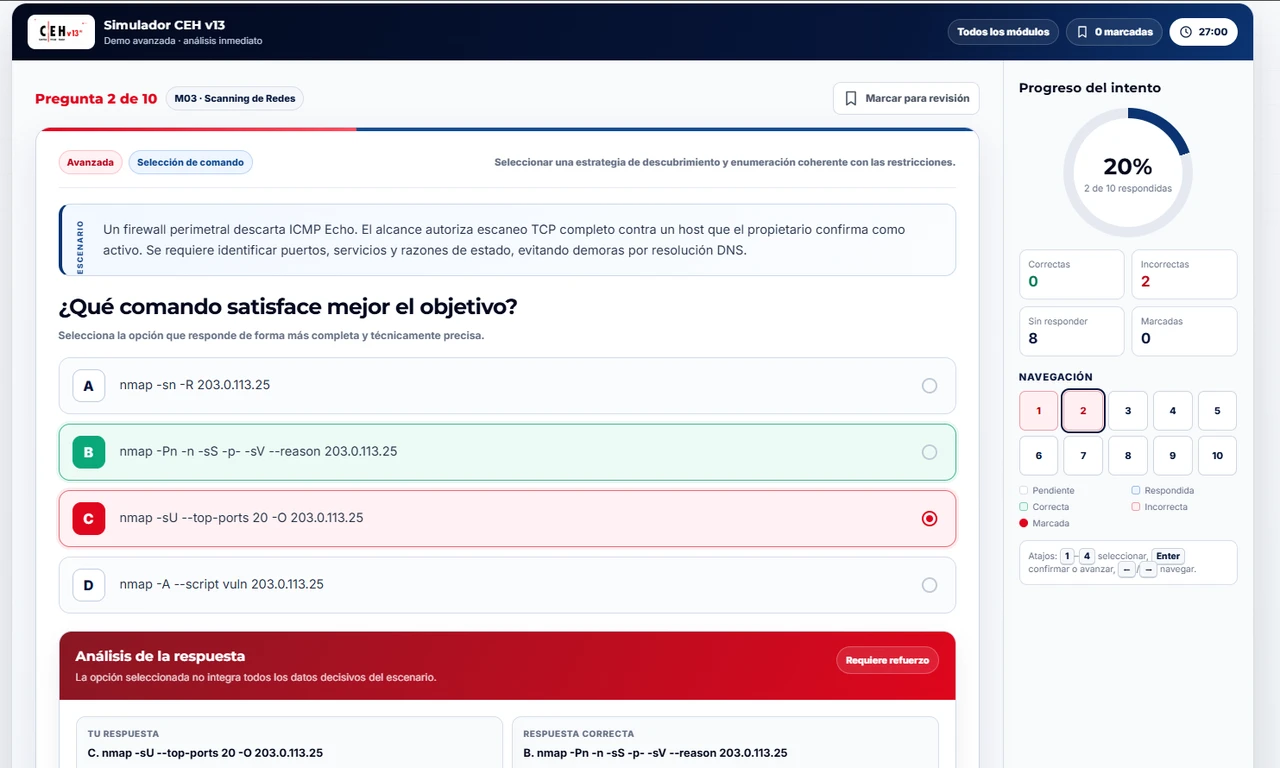The image size is (1280, 768).
Task: Go to question 8 in navigation
Action: tap(1128, 455)
